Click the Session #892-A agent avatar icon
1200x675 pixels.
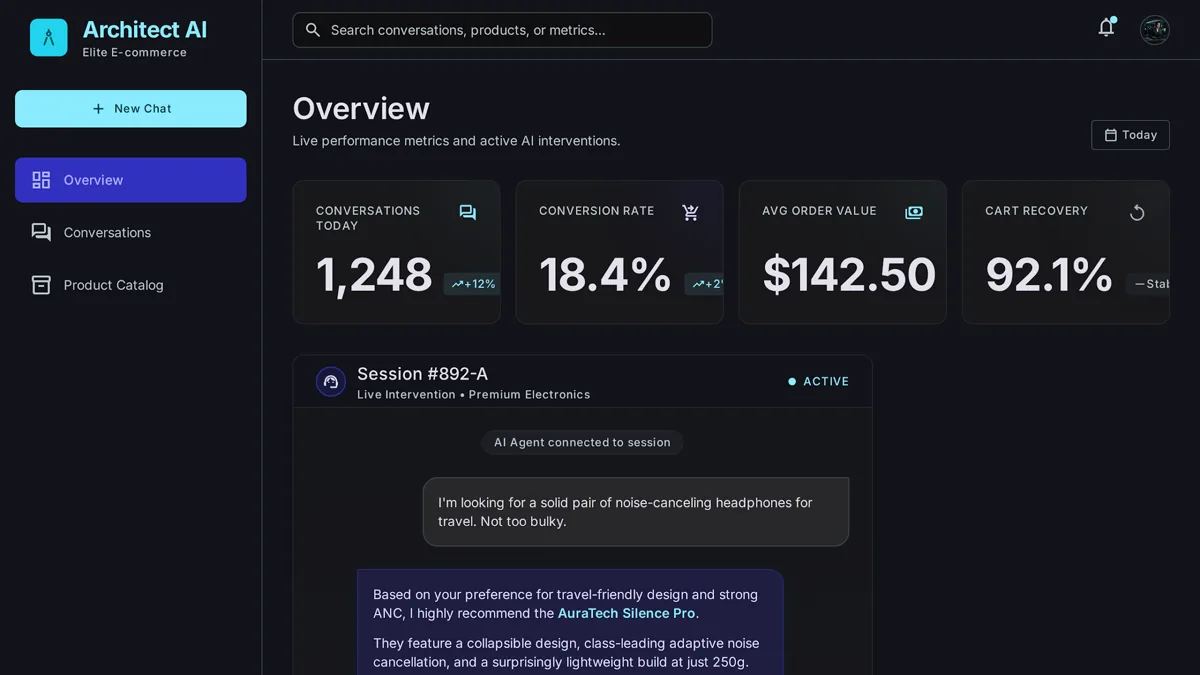tap(331, 382)
